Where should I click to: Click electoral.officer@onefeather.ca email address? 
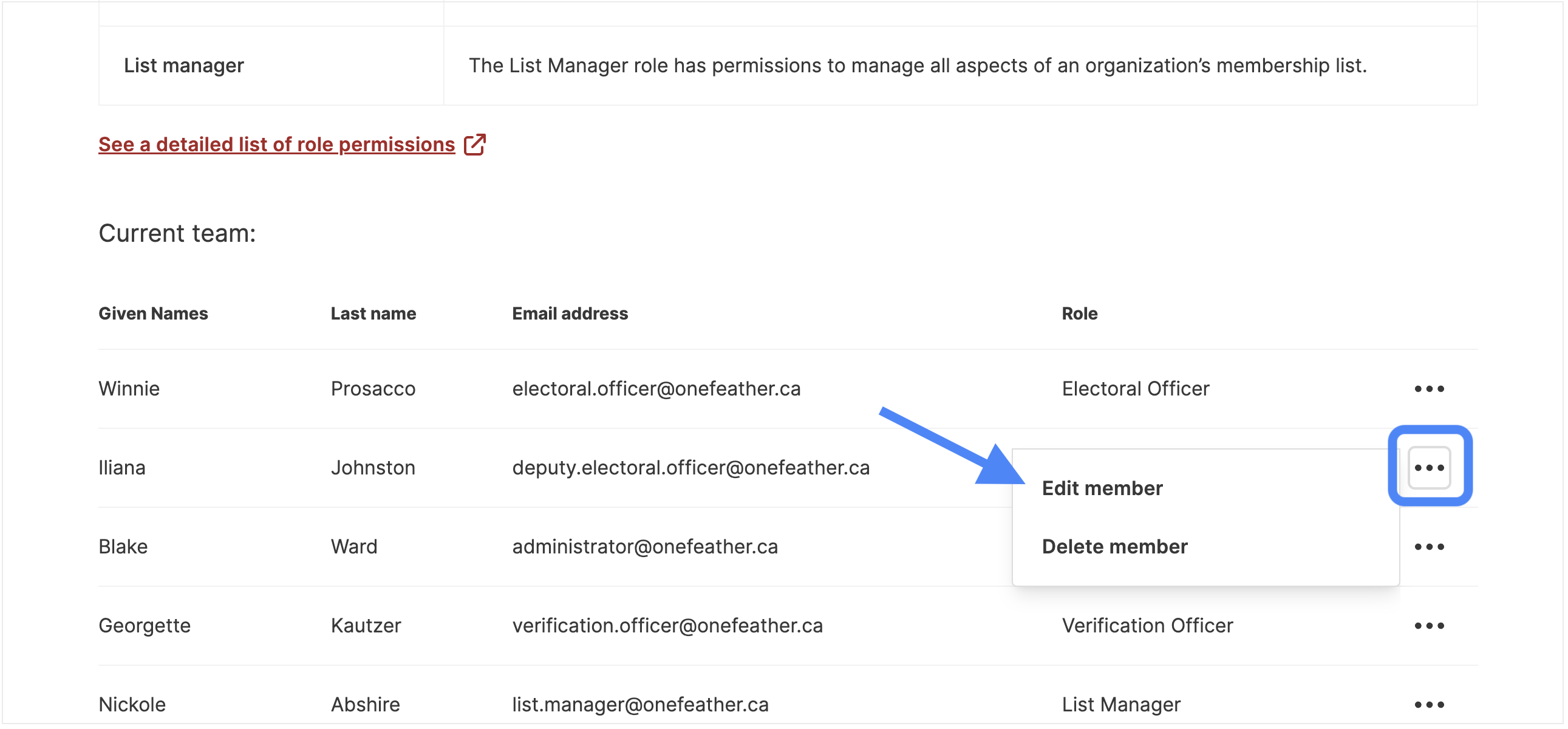coord(656,389)
